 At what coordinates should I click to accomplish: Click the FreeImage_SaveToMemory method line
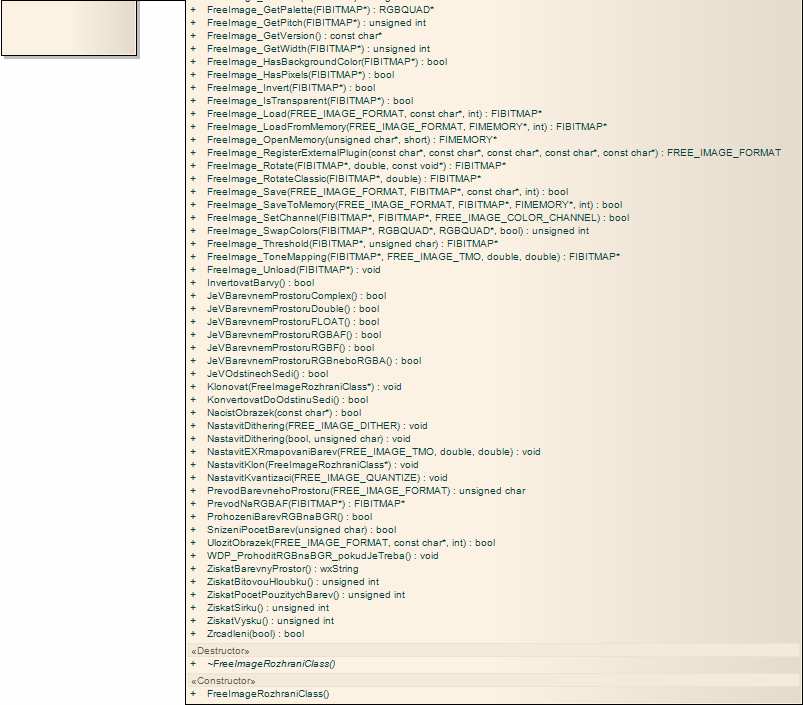point(415,205)
